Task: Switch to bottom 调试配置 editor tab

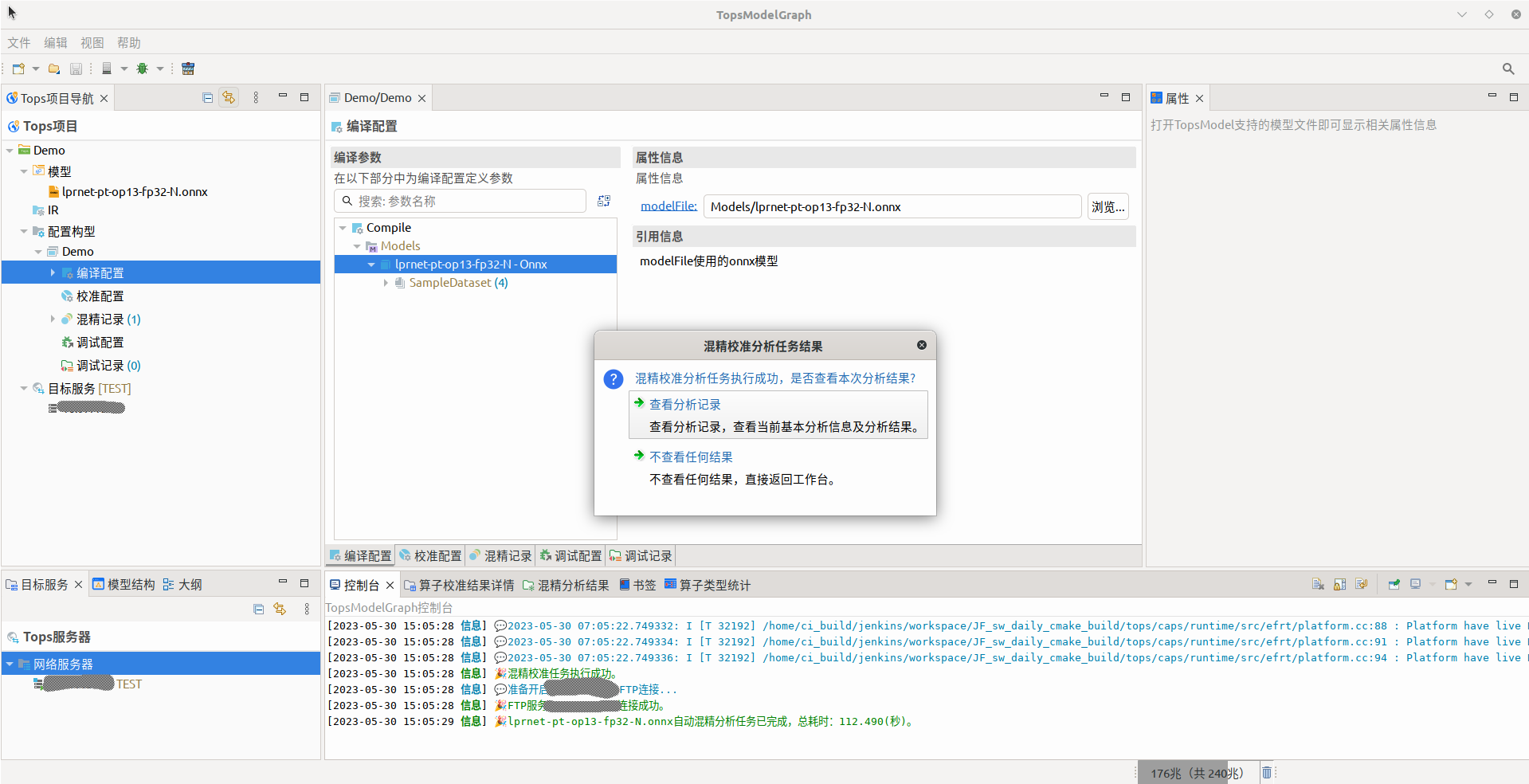Action: tap(570, 555)
